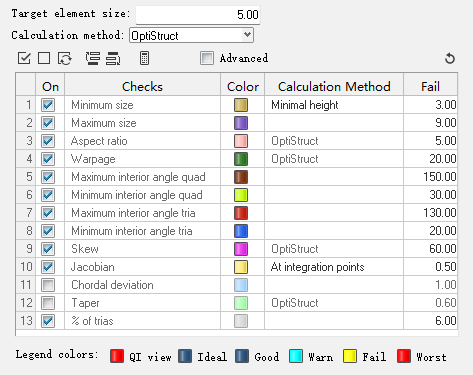Click the light green Taper swatch
Image resolution: width=473 pixels, height=375 pixels.
pyautogui.click(x=241, y=303)
